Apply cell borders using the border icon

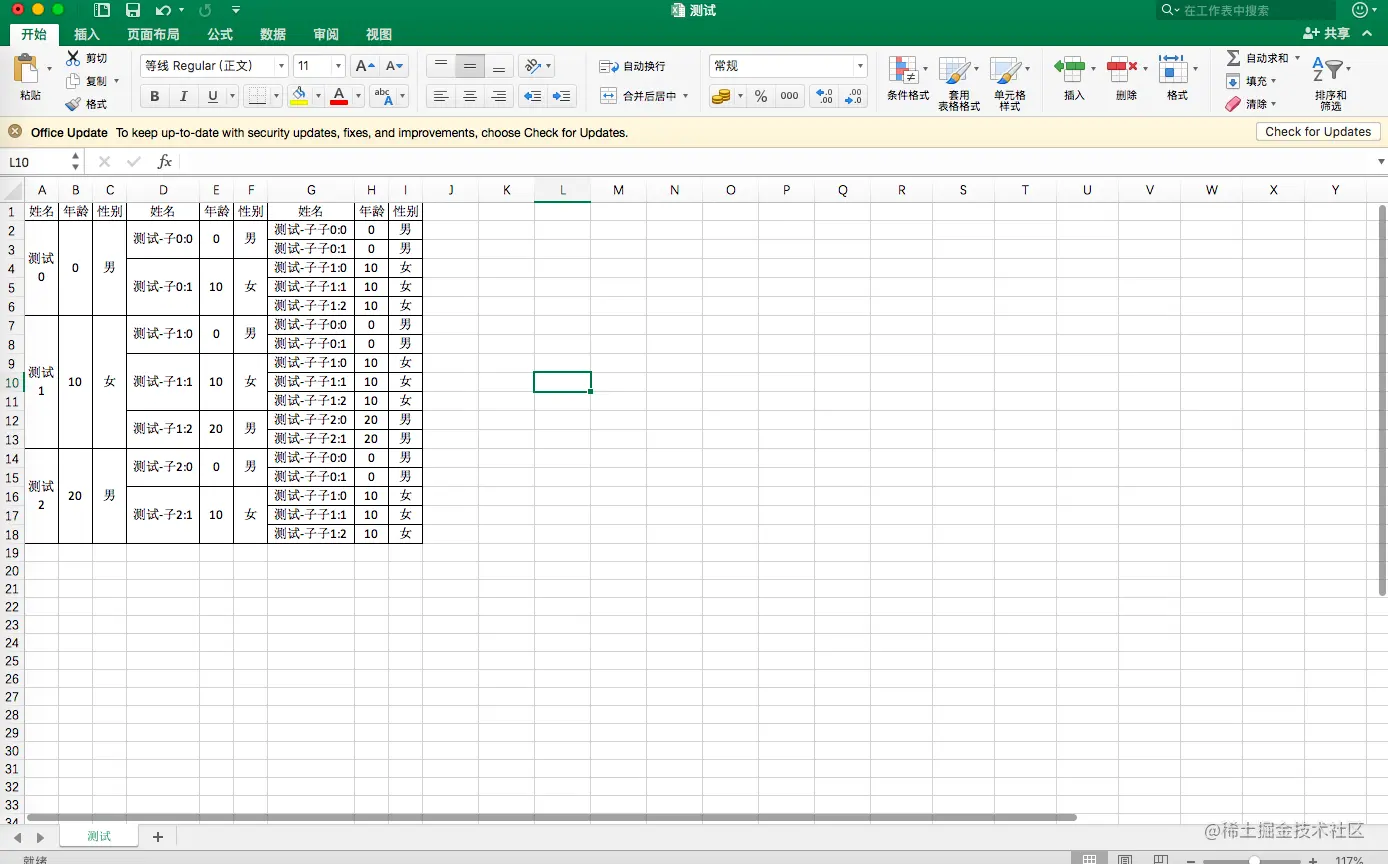(x=257, y=96)
